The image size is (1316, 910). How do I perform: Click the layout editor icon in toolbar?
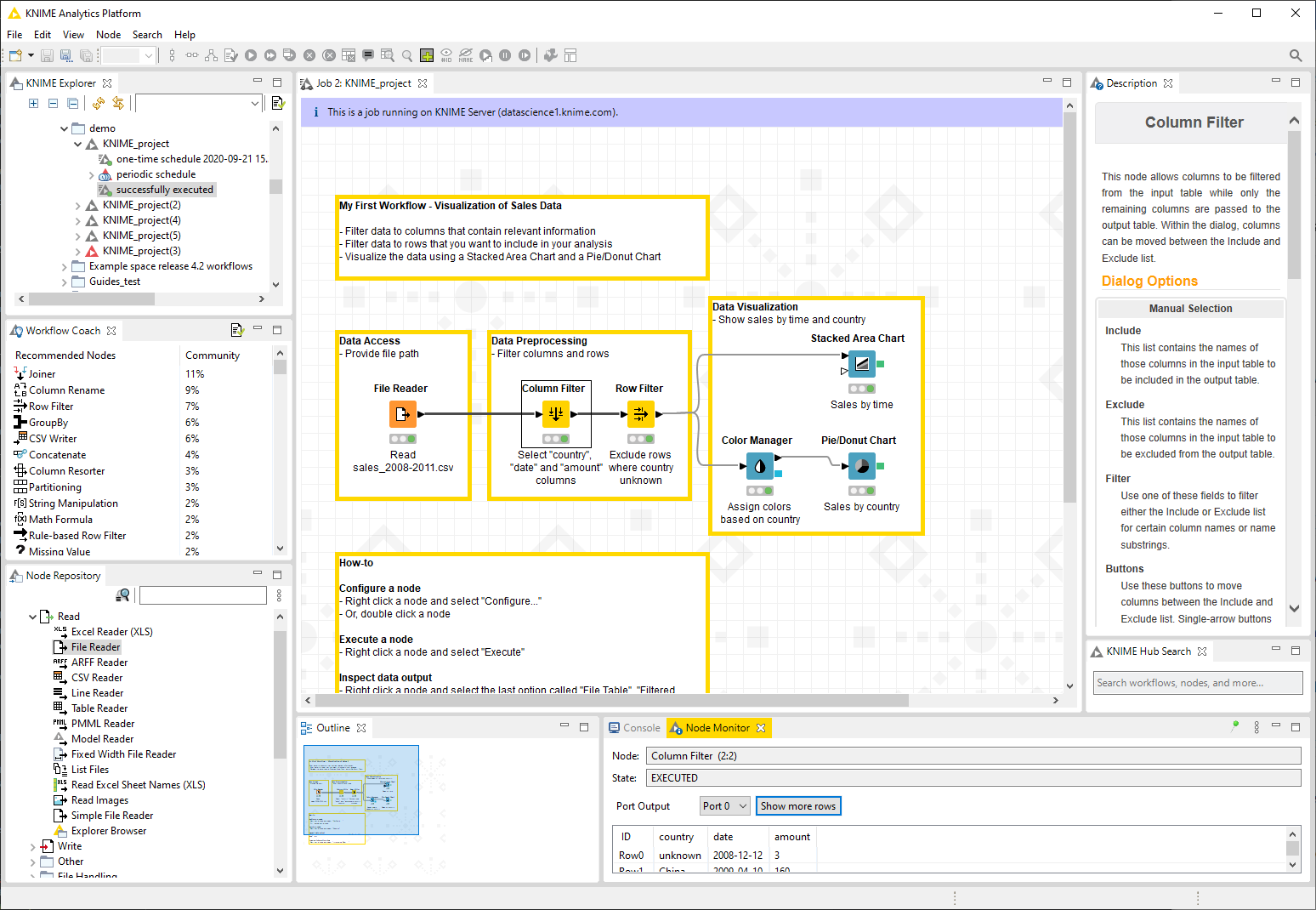tap(570, 55)
